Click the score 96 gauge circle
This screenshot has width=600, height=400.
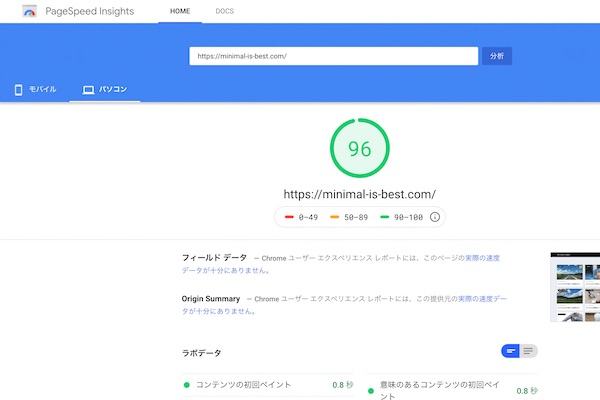360,148
